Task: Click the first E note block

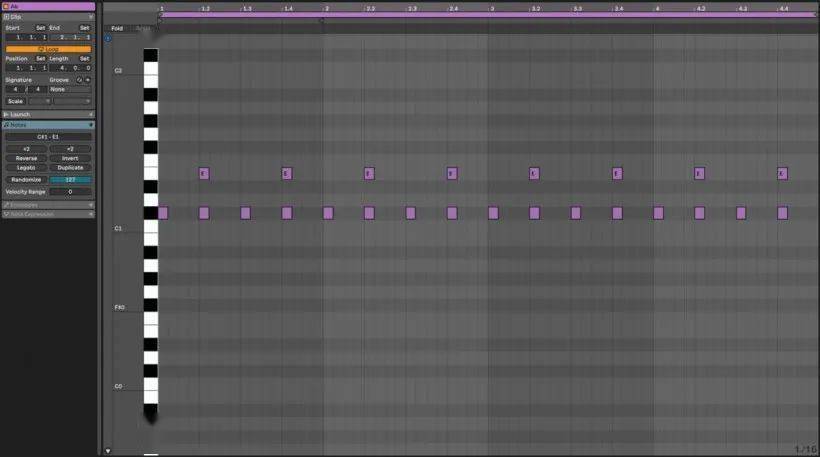Action: pyautogui.click(x=203, y=173)
